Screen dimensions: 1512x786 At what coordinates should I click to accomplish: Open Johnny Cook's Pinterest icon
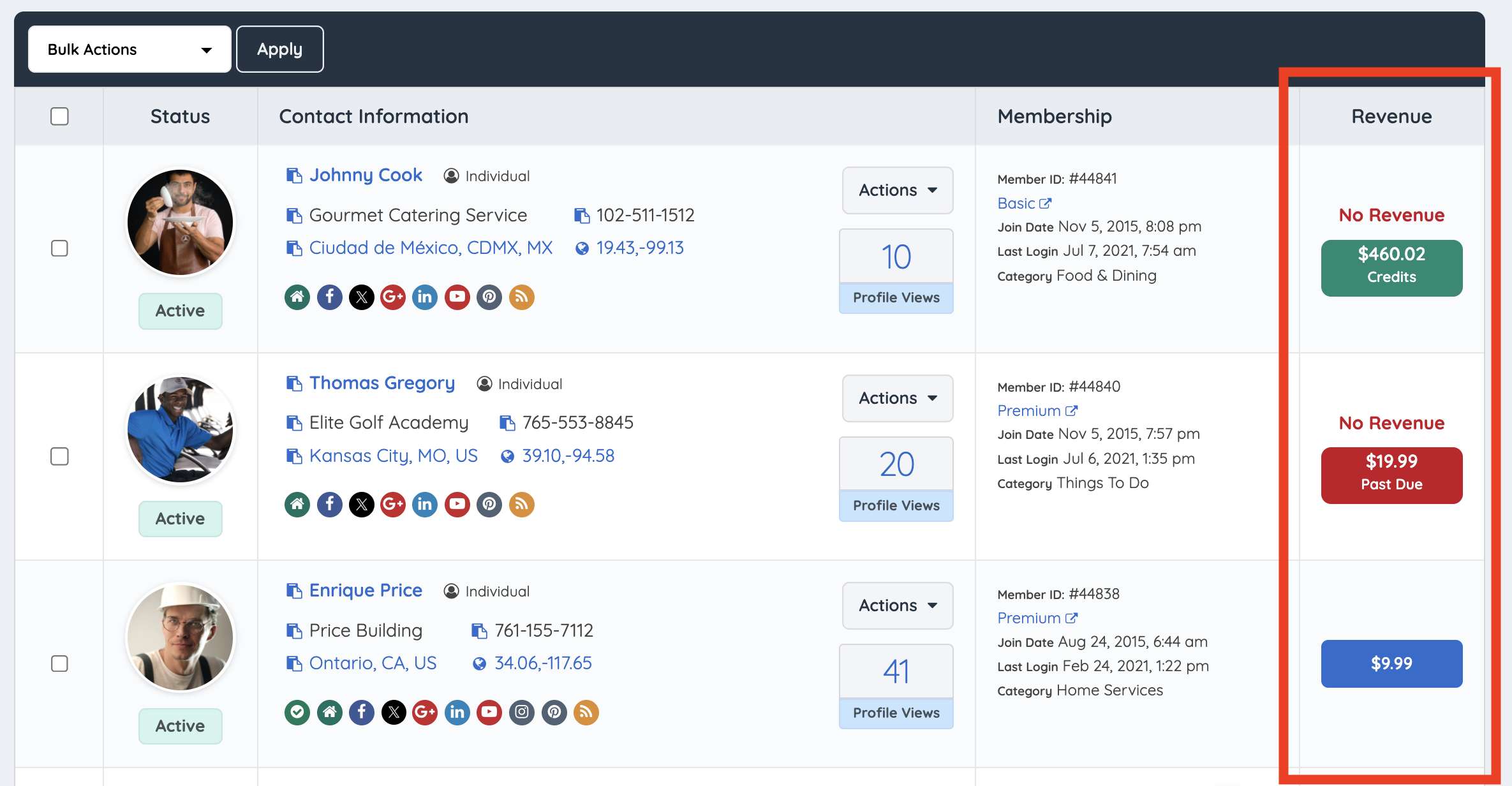click(x=489, y=297)
